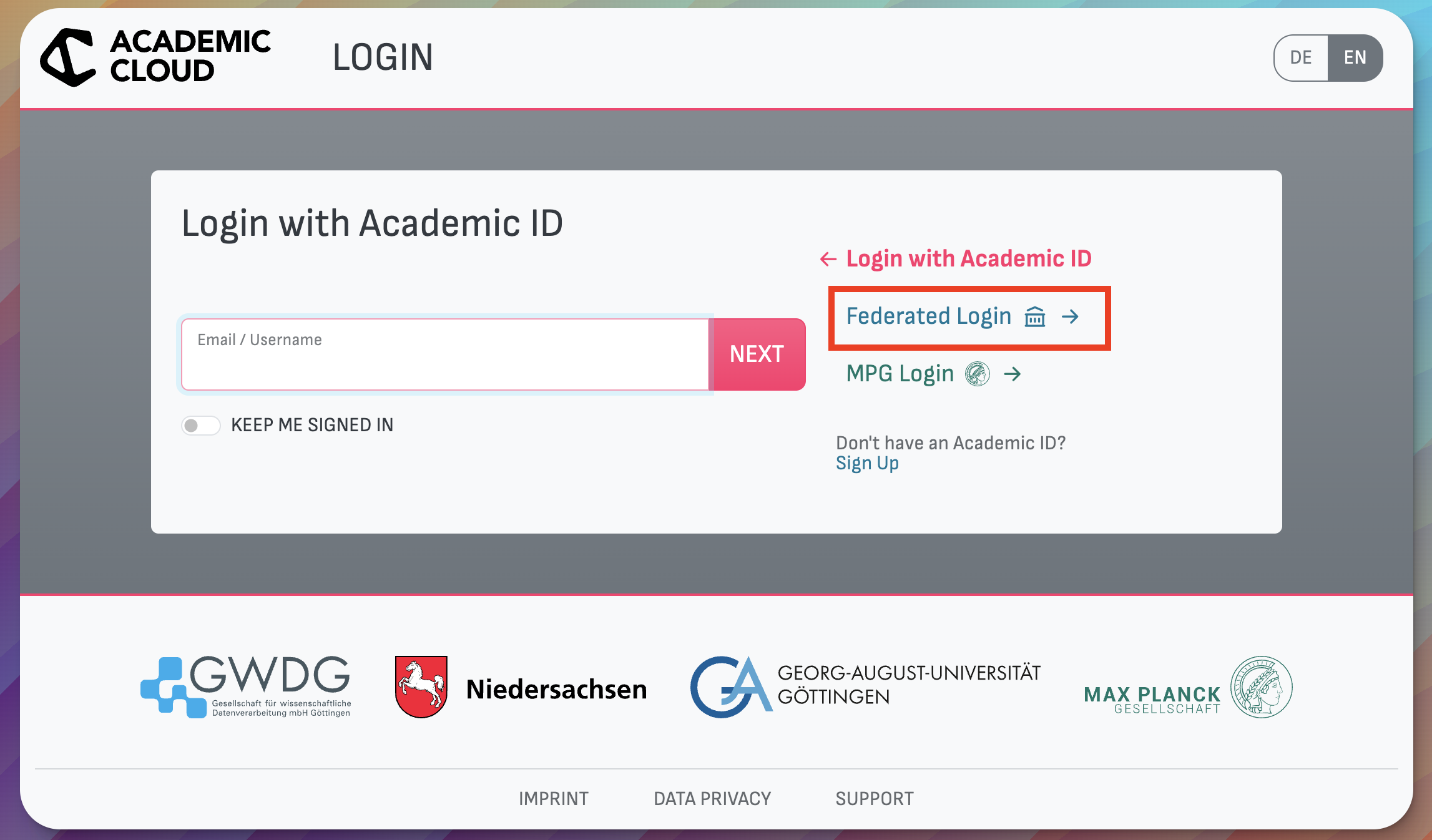Image resolution: width=1432 pixels, height=840 pixels.
Task: Click the Sign Up link
Action: point(867,462)
